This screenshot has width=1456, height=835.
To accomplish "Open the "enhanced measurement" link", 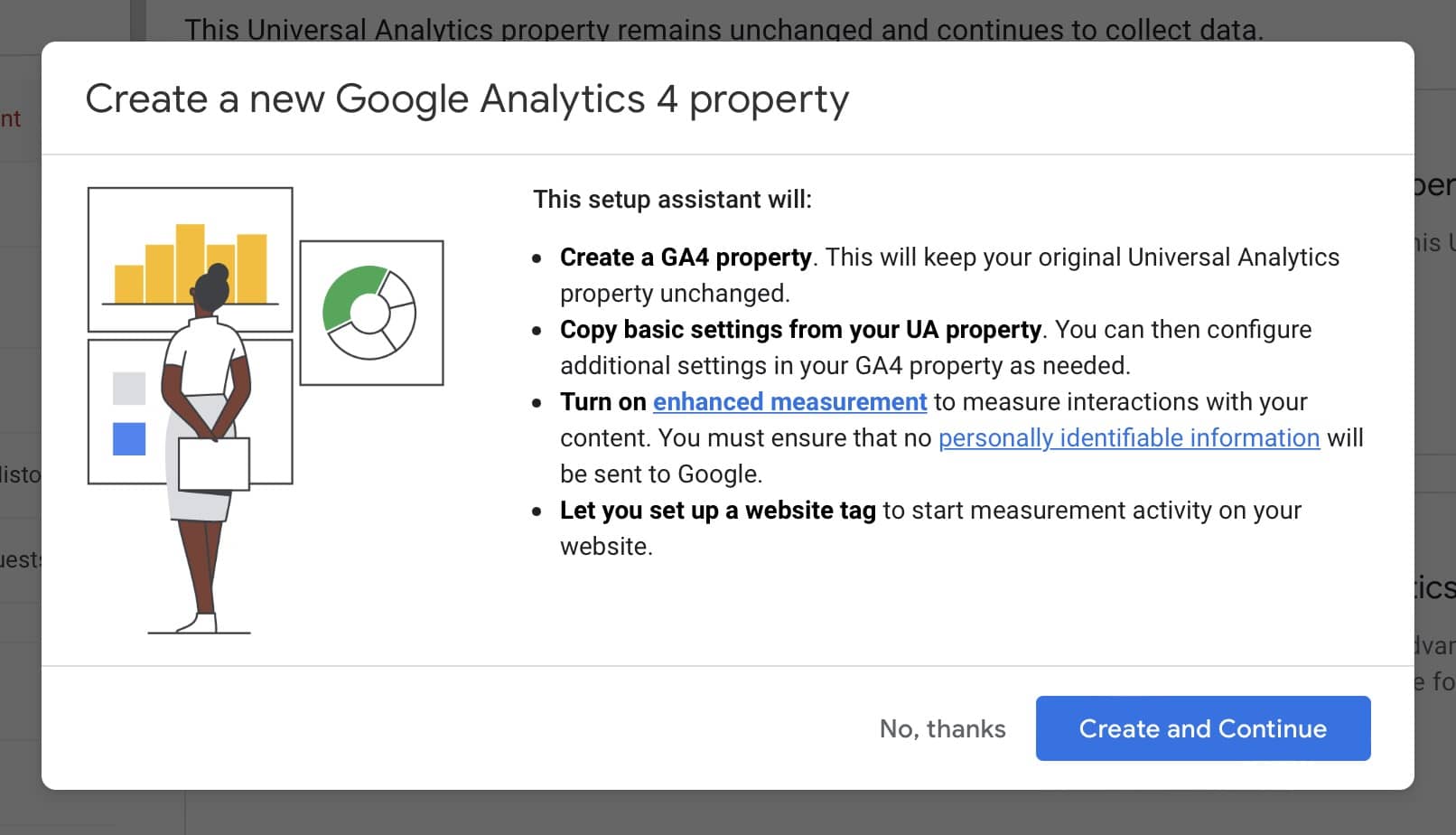I will 789,402.
